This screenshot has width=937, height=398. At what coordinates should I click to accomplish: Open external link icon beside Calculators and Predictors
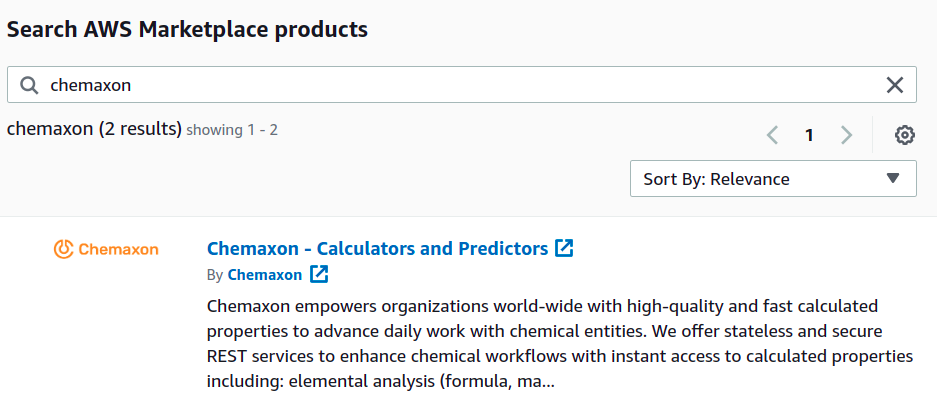click(x=564, y=248)
